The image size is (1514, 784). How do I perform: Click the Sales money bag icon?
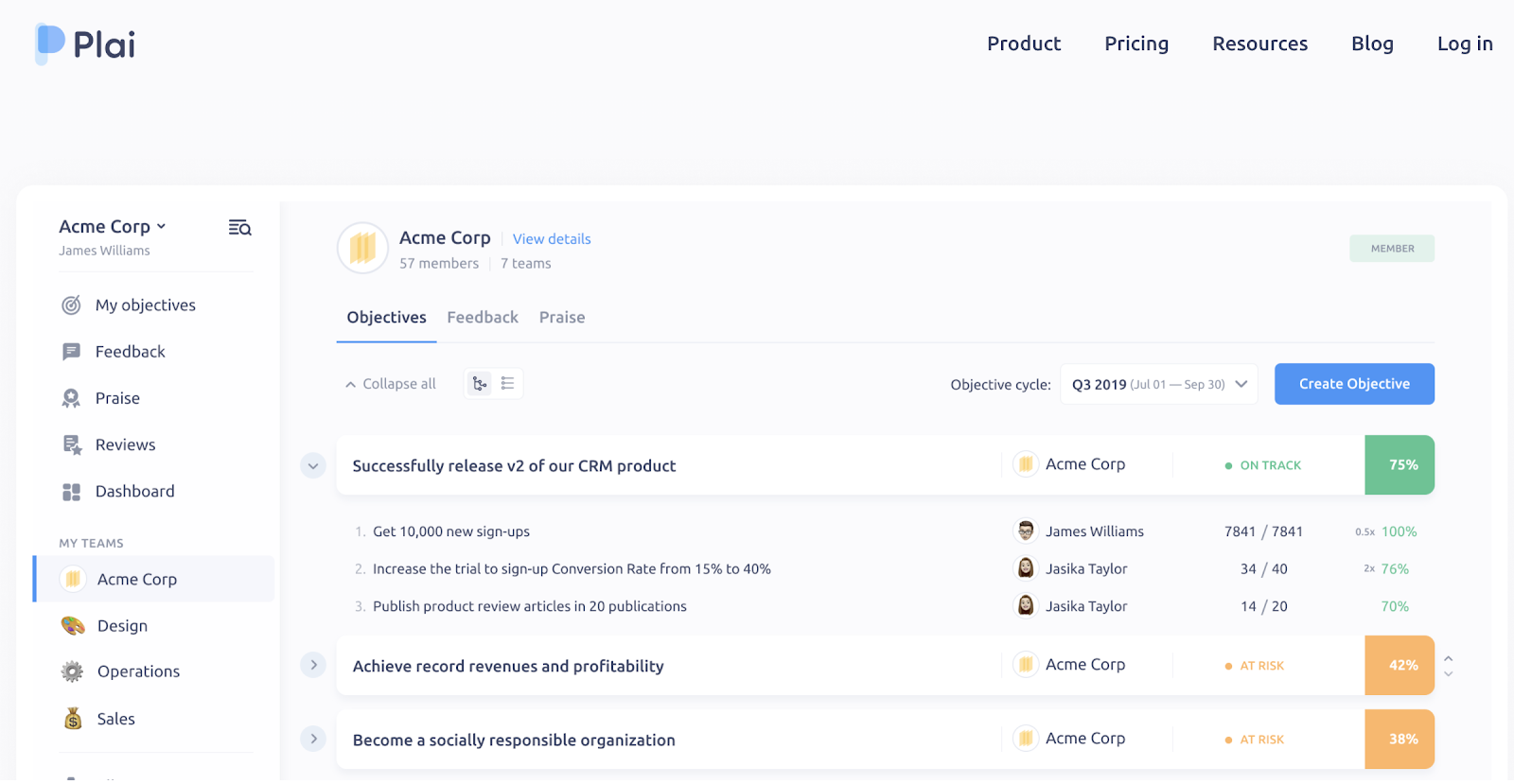(x=73, y=719)
